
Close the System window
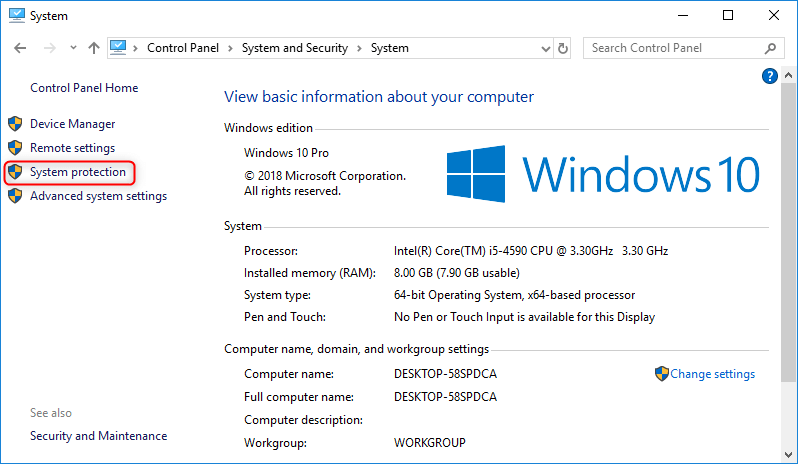[x=774, y=15]
